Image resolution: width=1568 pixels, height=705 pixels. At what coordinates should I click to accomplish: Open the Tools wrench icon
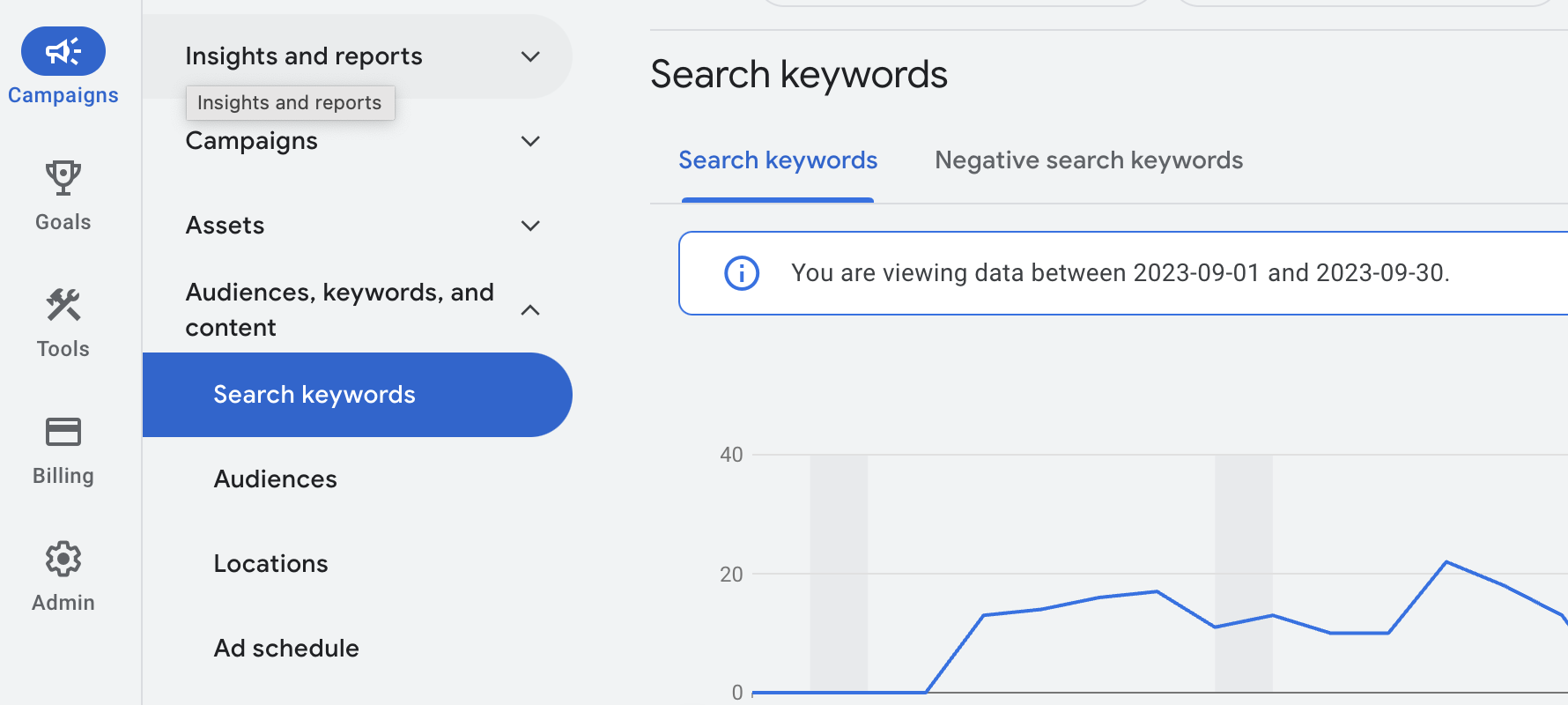(x=63, y=306)
